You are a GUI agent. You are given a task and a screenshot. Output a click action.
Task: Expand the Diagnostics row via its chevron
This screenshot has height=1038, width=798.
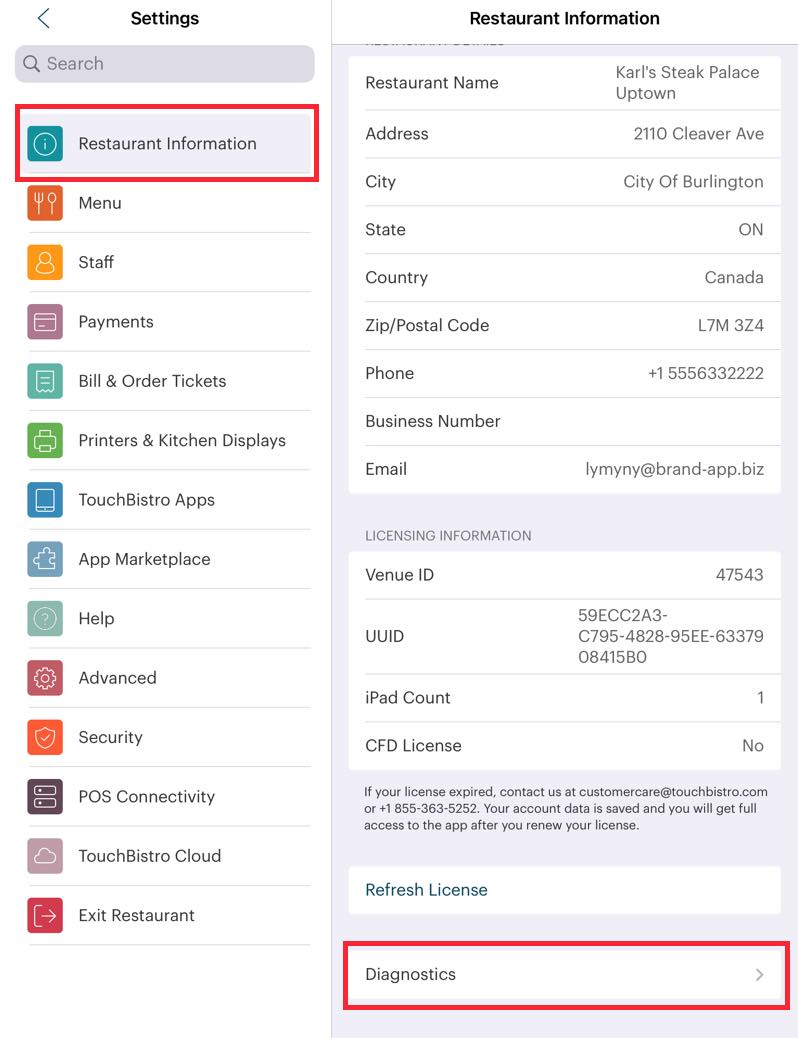760,974
